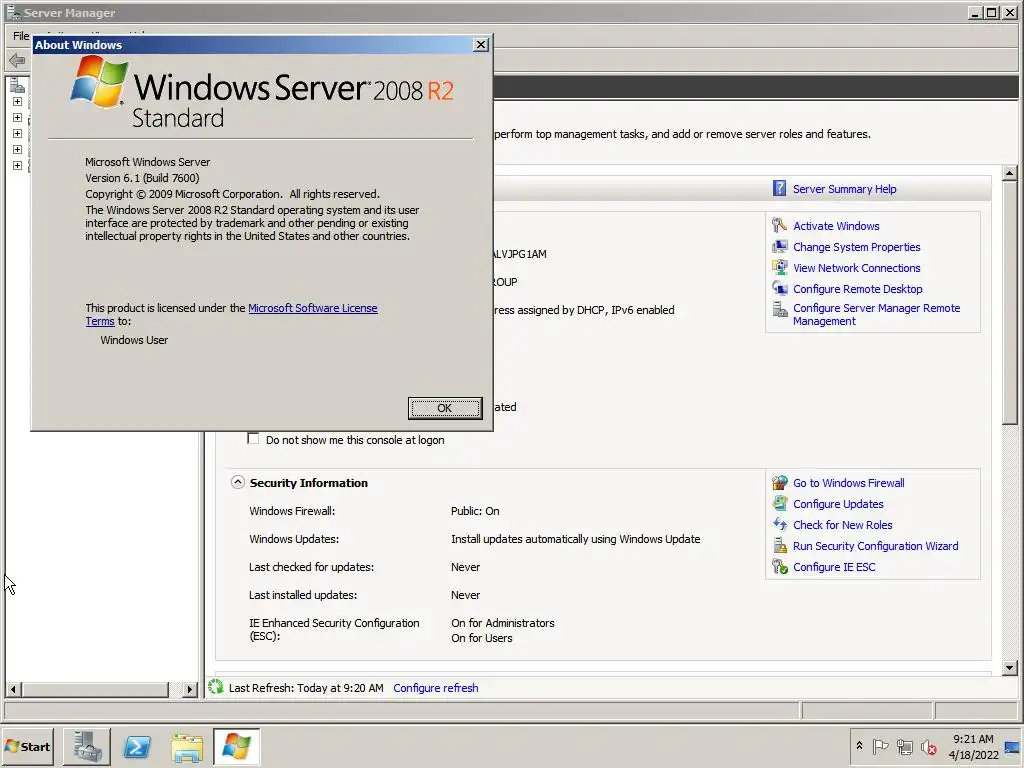The image size is (1024, 768).
Task: Click the Windows logo in About dialog
Action: pos(99,82)
